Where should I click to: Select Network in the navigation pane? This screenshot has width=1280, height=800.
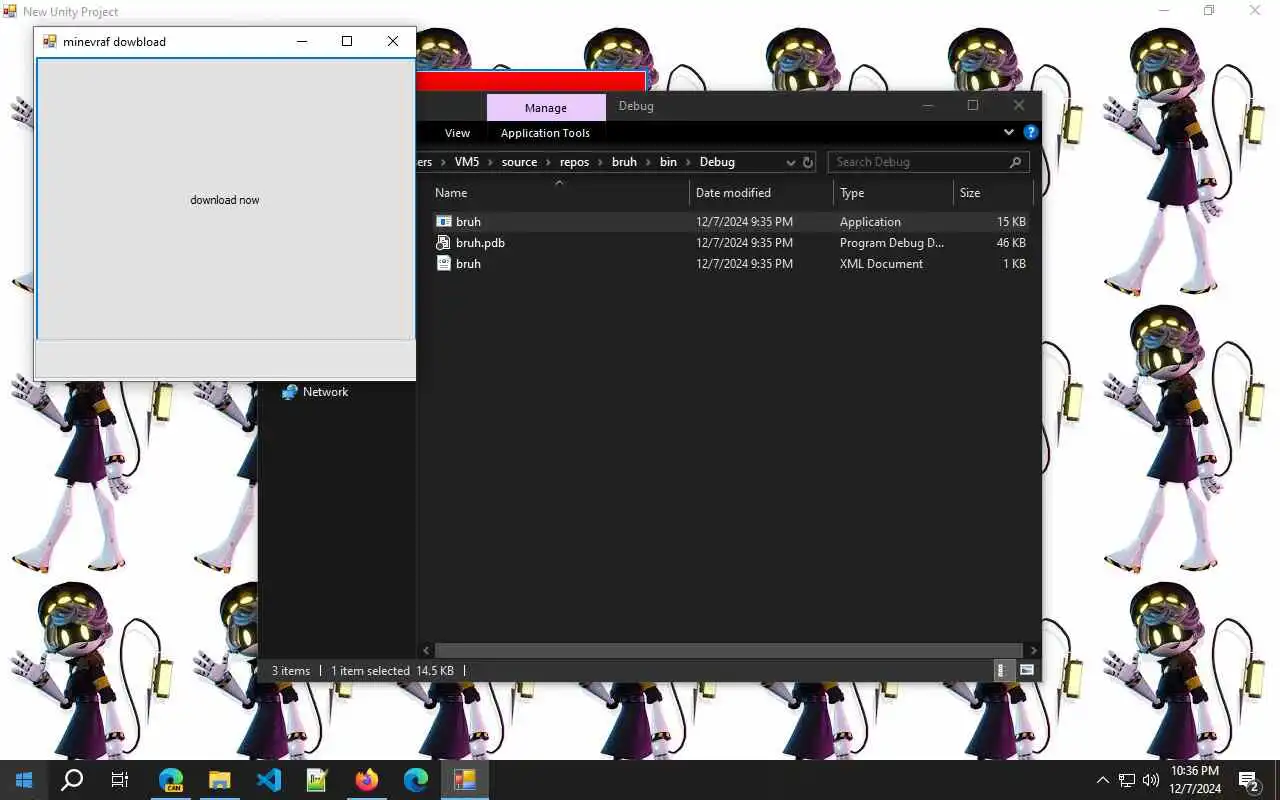point(326,392)
